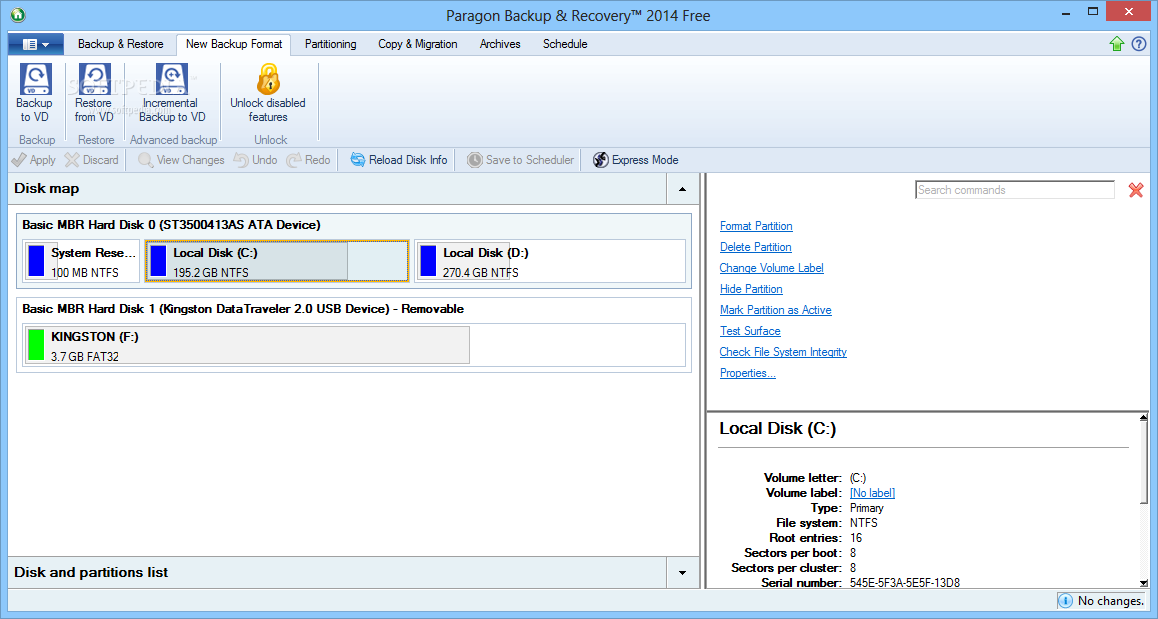
Task: Click the Restore from VD icon
Action: pyautogui.click(x=95, y=79)
